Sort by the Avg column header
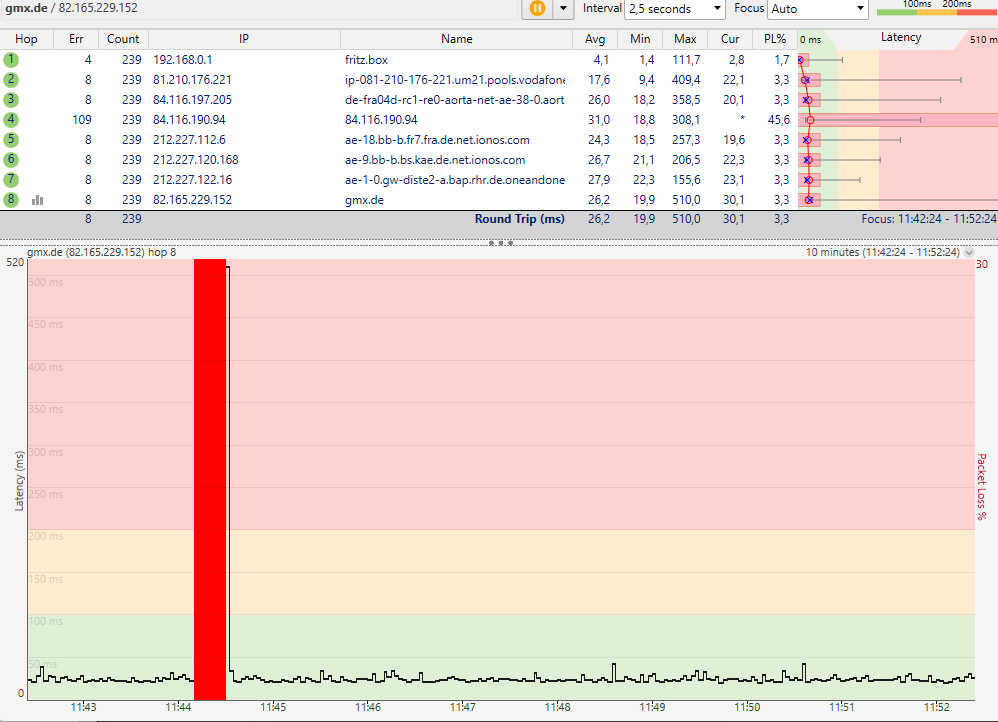This screenshot has height=722, width=998. click(595, 39)
